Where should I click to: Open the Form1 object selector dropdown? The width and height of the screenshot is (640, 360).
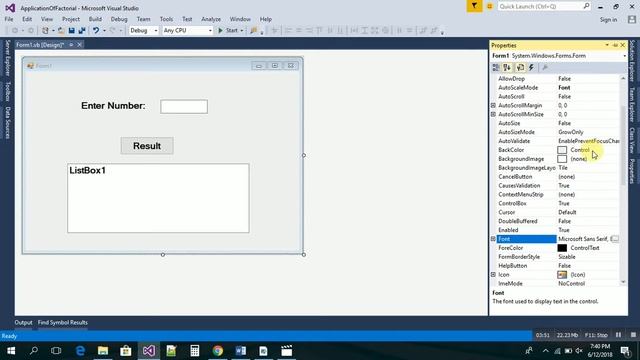pyautogui.click(x=624, y=56)
